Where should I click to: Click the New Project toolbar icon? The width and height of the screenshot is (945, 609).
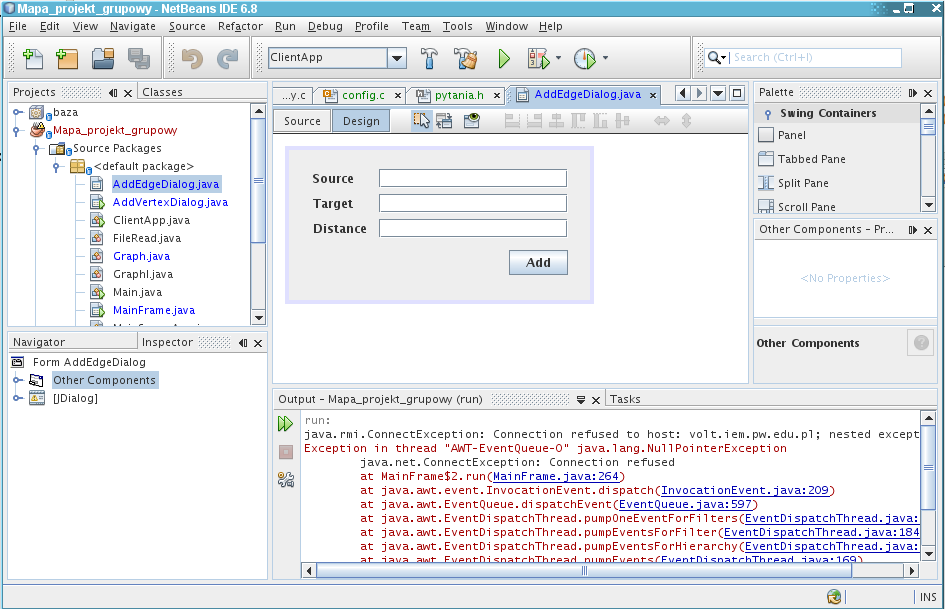(x=67, y=58)
